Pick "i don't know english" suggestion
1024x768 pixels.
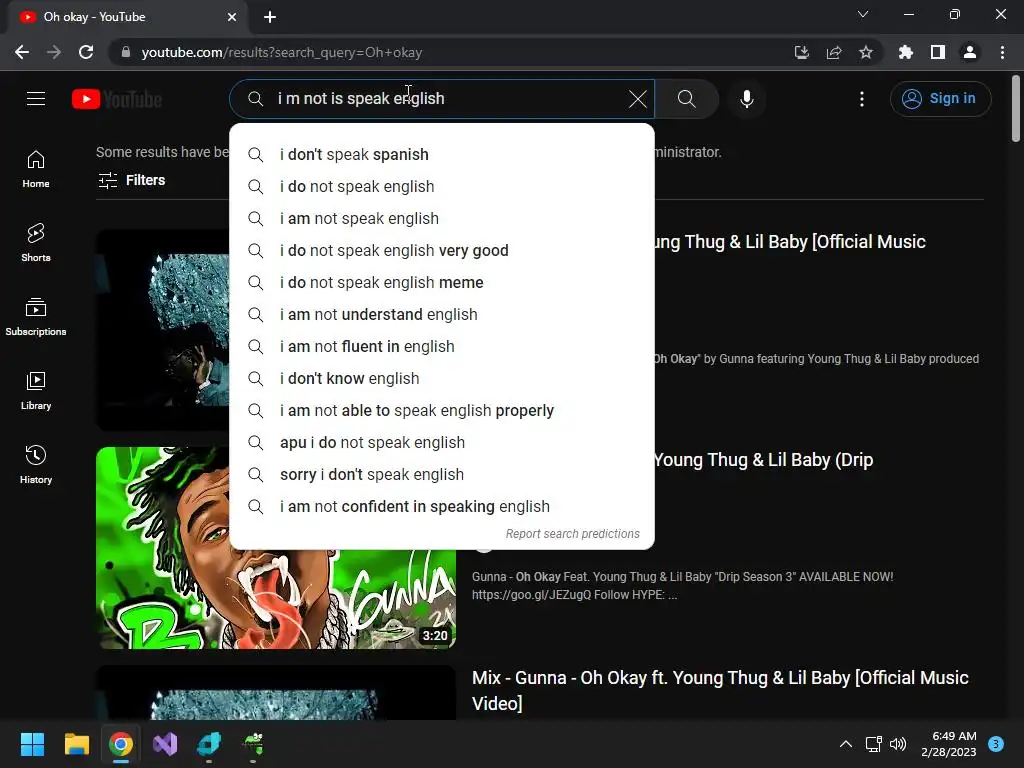point(442,379)
